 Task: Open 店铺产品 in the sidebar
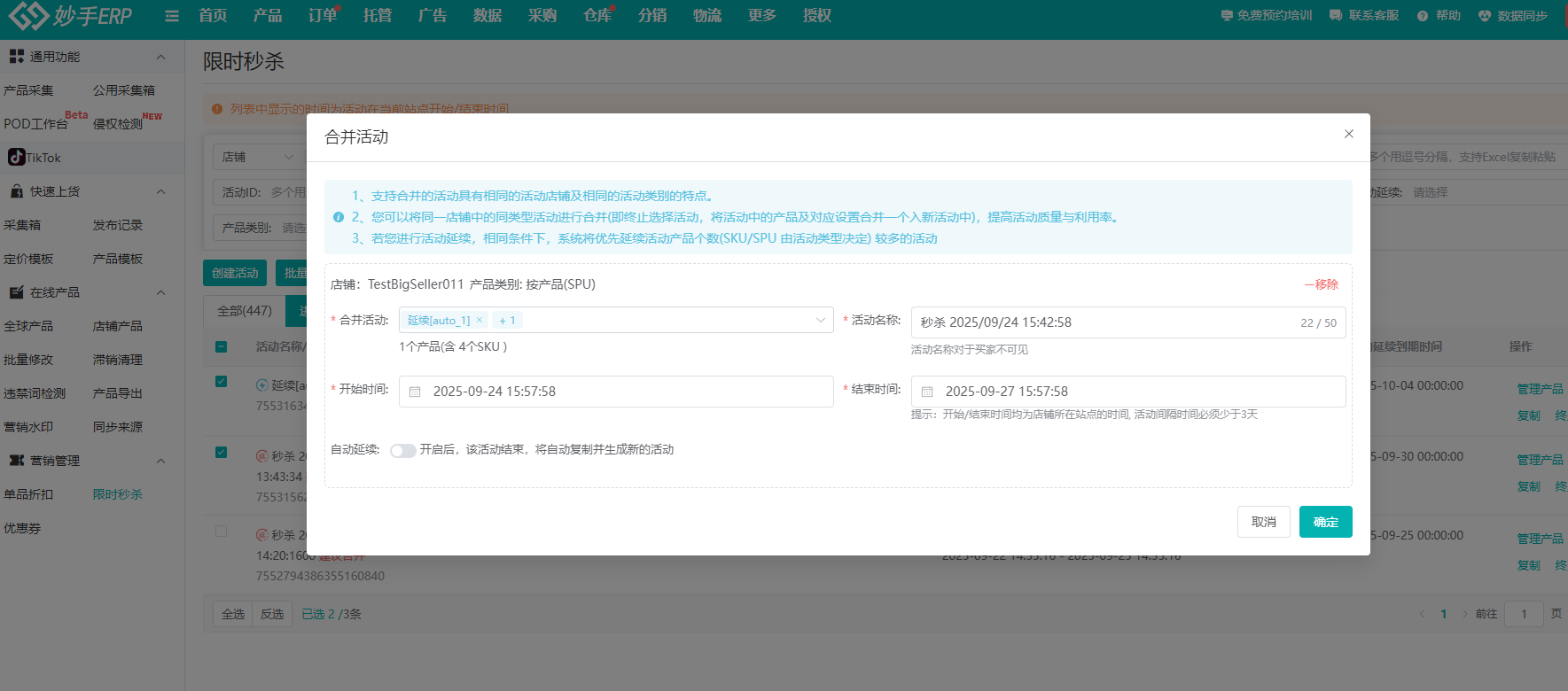[x=118, y=326]
